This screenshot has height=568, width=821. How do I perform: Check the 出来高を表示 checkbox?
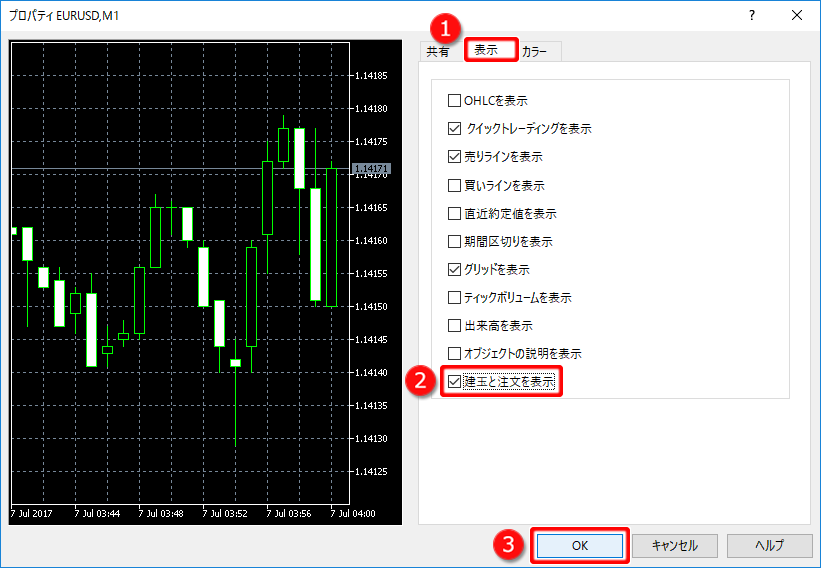point(455,325)
